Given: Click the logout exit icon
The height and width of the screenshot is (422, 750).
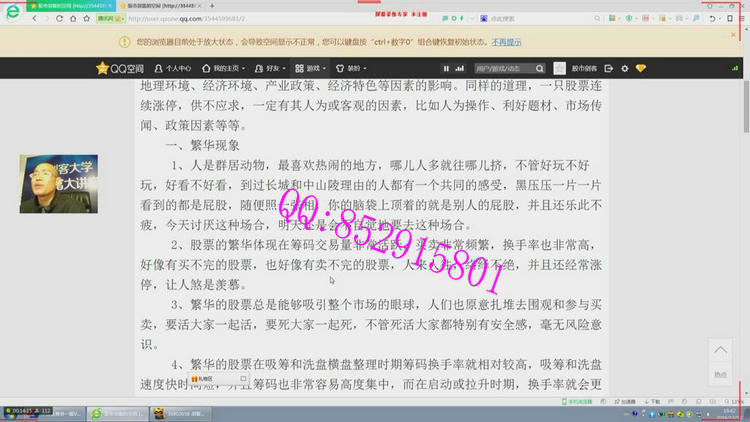Looking at the screenshot, I should [x=610, y=68].
